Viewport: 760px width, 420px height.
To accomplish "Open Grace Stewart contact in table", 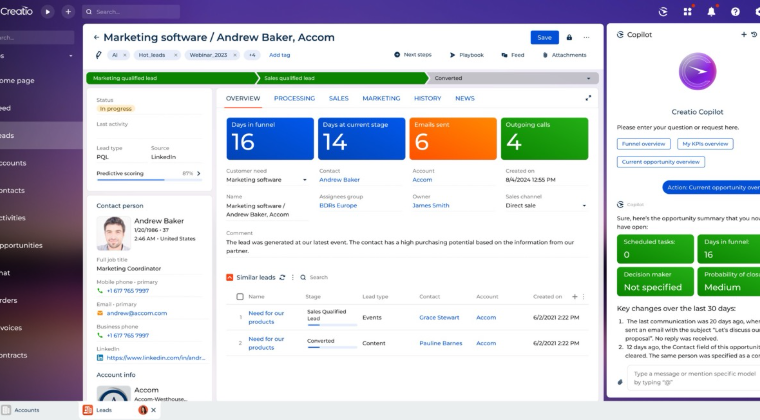I will 439,318.
